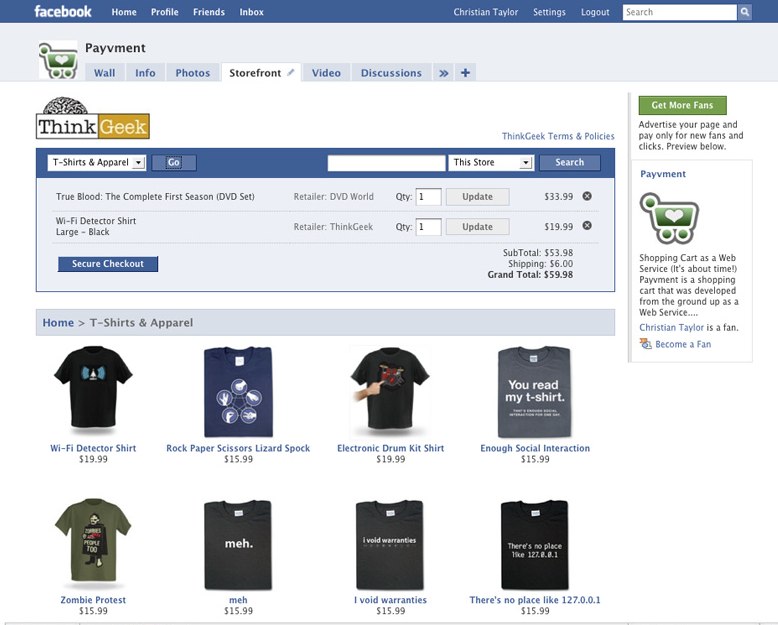Open Settings in the header
The image size is (778, 625).
(x=549, y=12)
